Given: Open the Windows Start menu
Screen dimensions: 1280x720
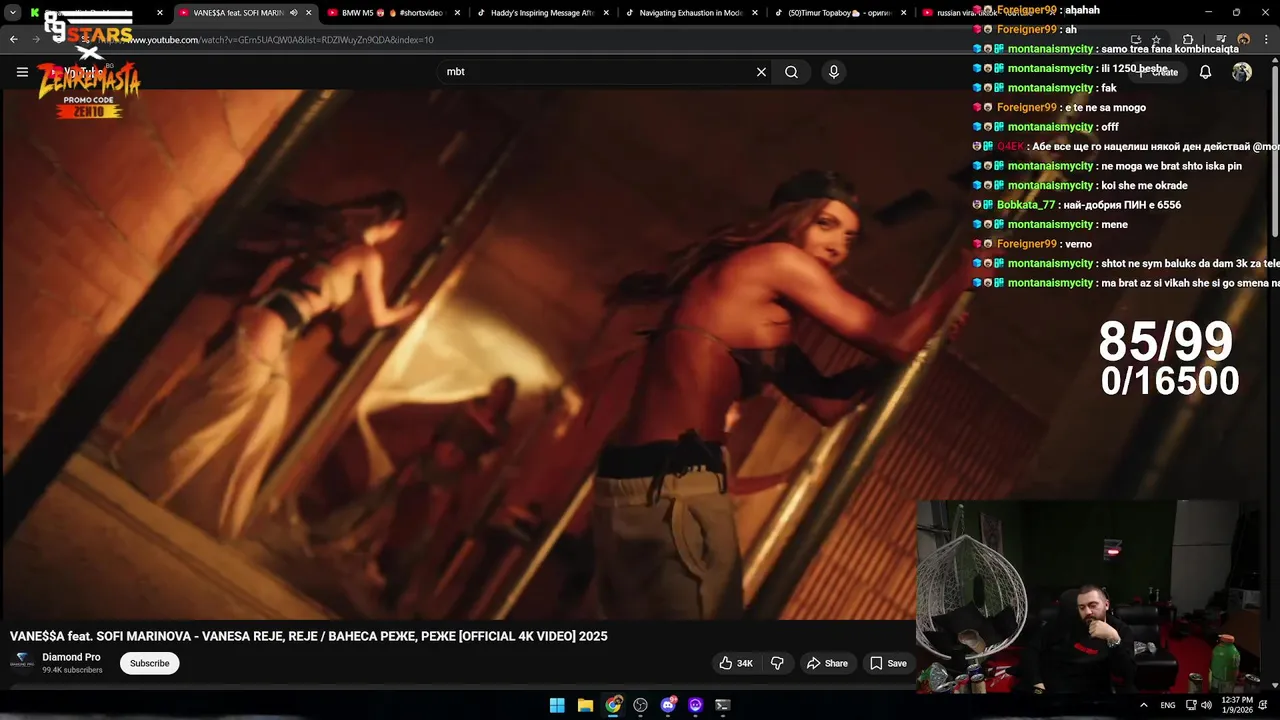Looking at the screenshot, I should pos(557,705).
